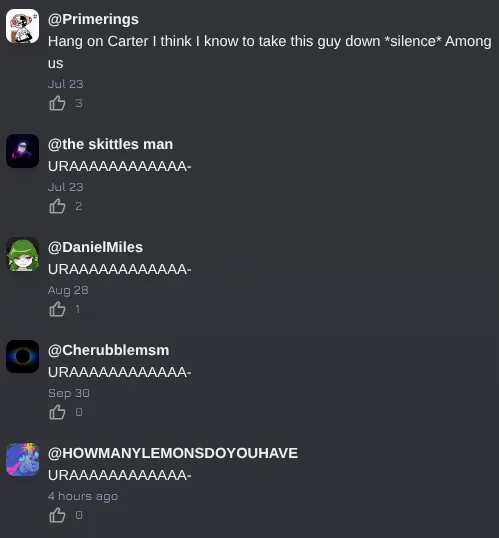Select the 'Hang on Carter' comment text
499x538 pixels.
tap(270, 52)
